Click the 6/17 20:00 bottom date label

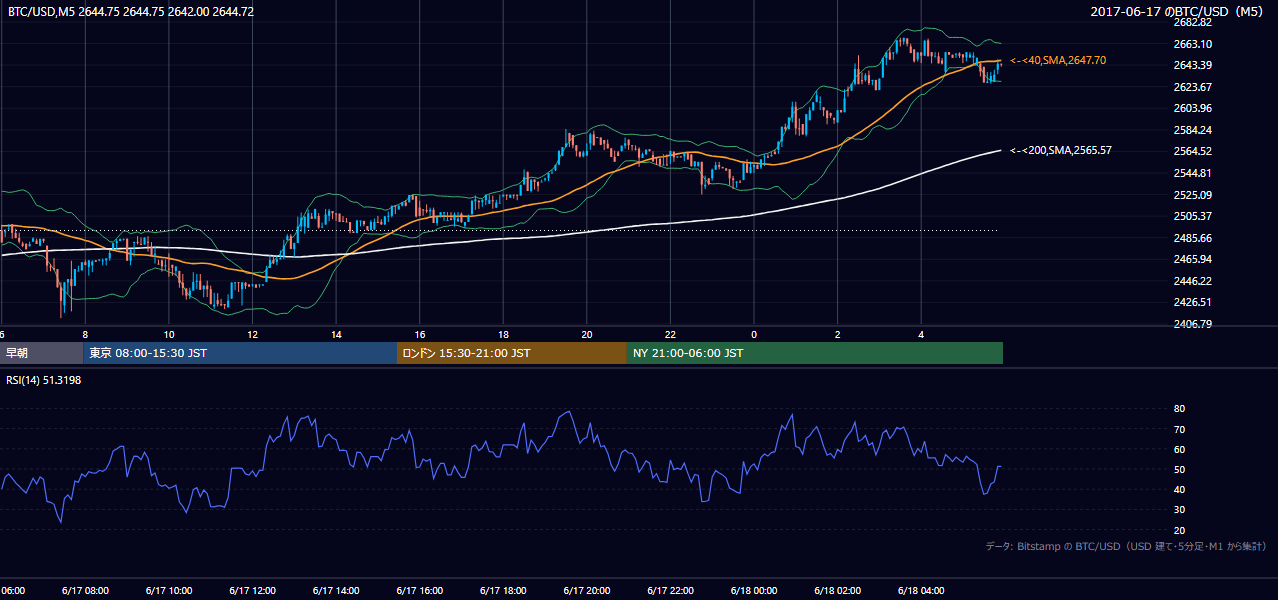pos(586,590)
